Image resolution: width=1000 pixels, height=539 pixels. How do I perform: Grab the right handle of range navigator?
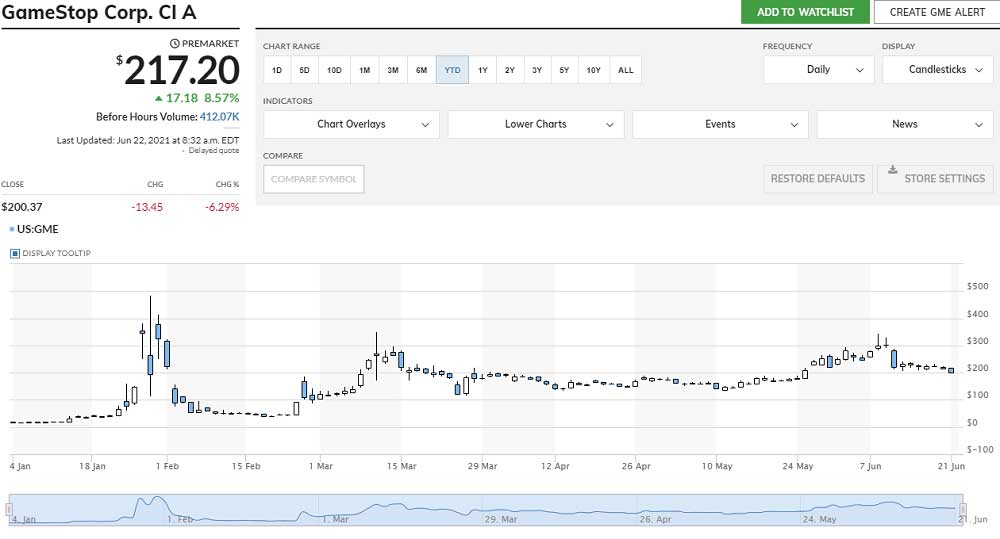963,509
